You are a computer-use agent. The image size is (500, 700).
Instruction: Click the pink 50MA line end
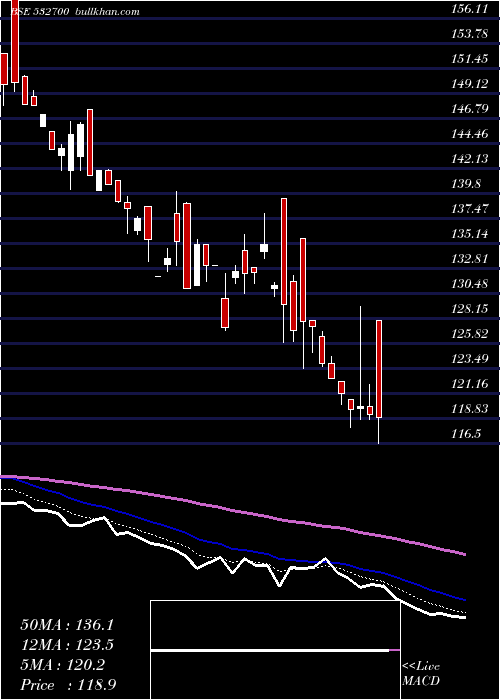[465, 554]
